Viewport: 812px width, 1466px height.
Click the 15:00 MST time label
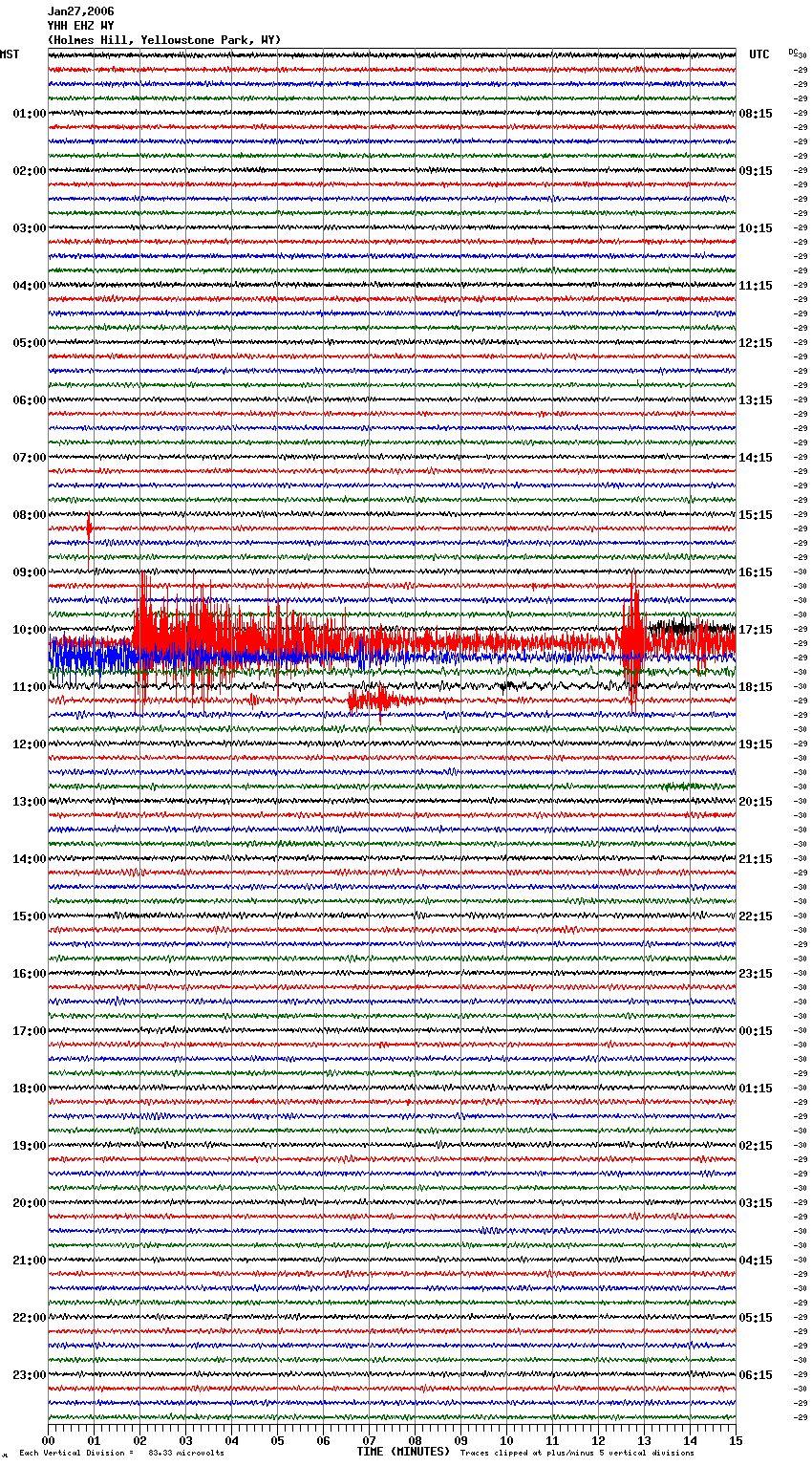(29, 916)
